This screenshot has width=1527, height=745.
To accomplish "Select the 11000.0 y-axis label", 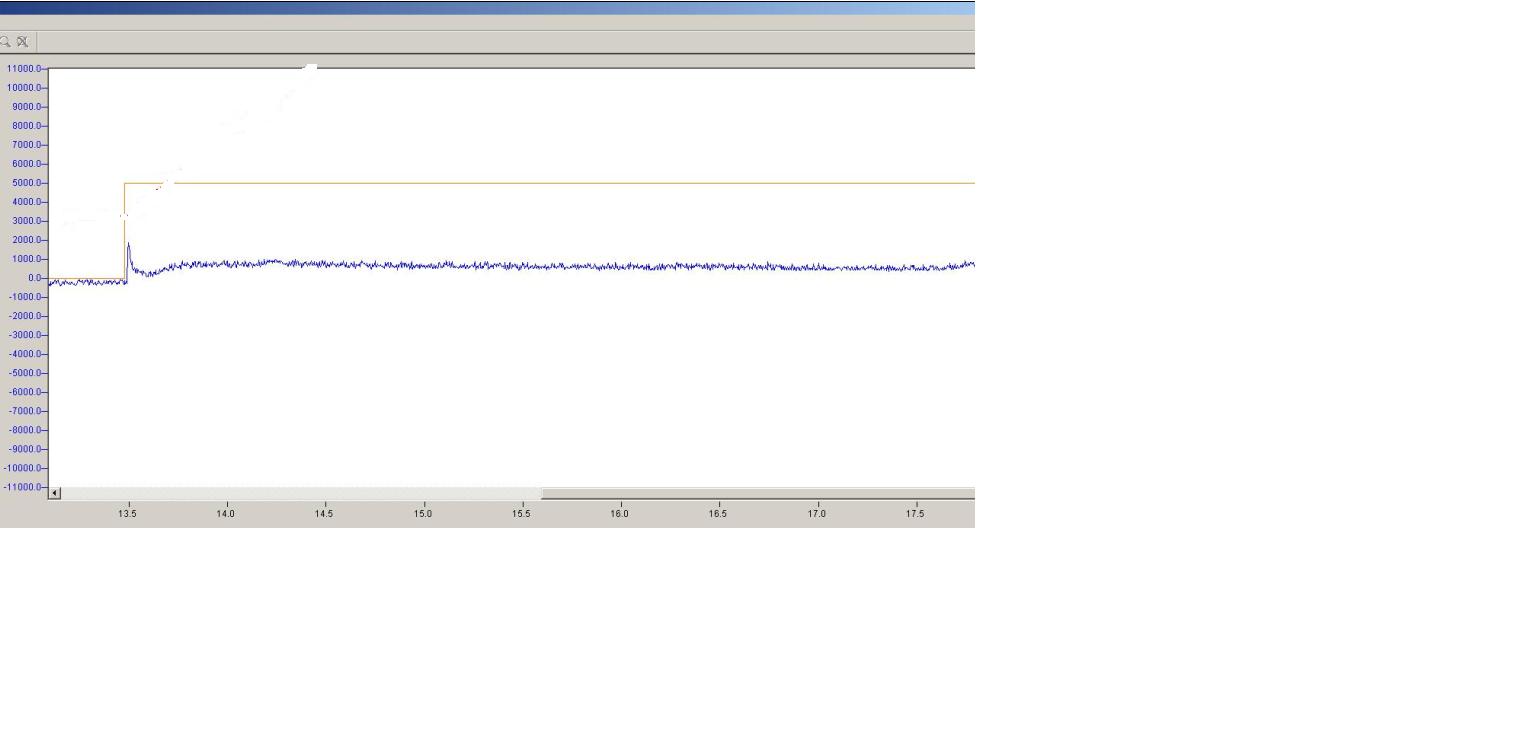I will [24, 69].
